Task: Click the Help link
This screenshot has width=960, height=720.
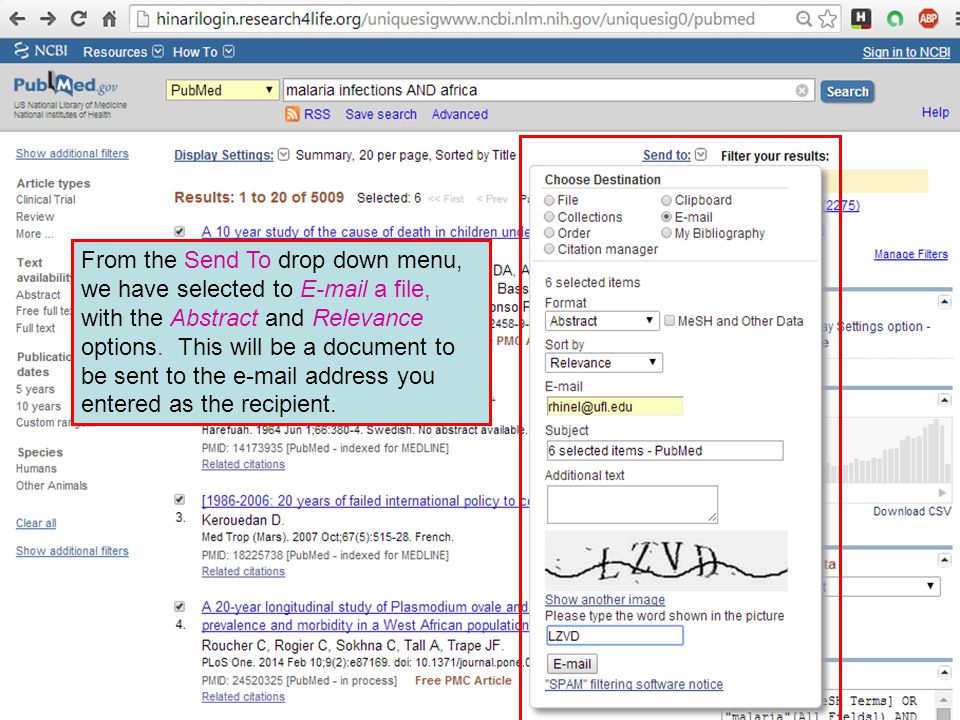Action: point(935,112)
